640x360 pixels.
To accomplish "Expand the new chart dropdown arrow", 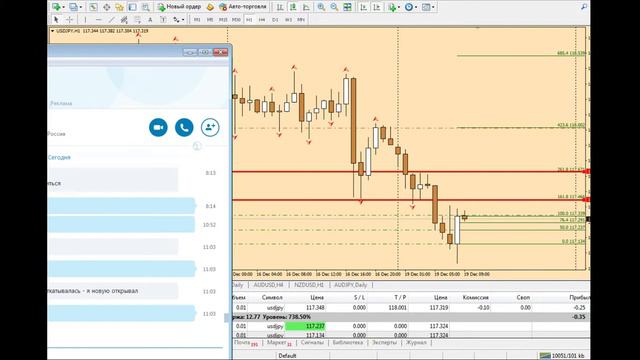I will click(64, 7).
